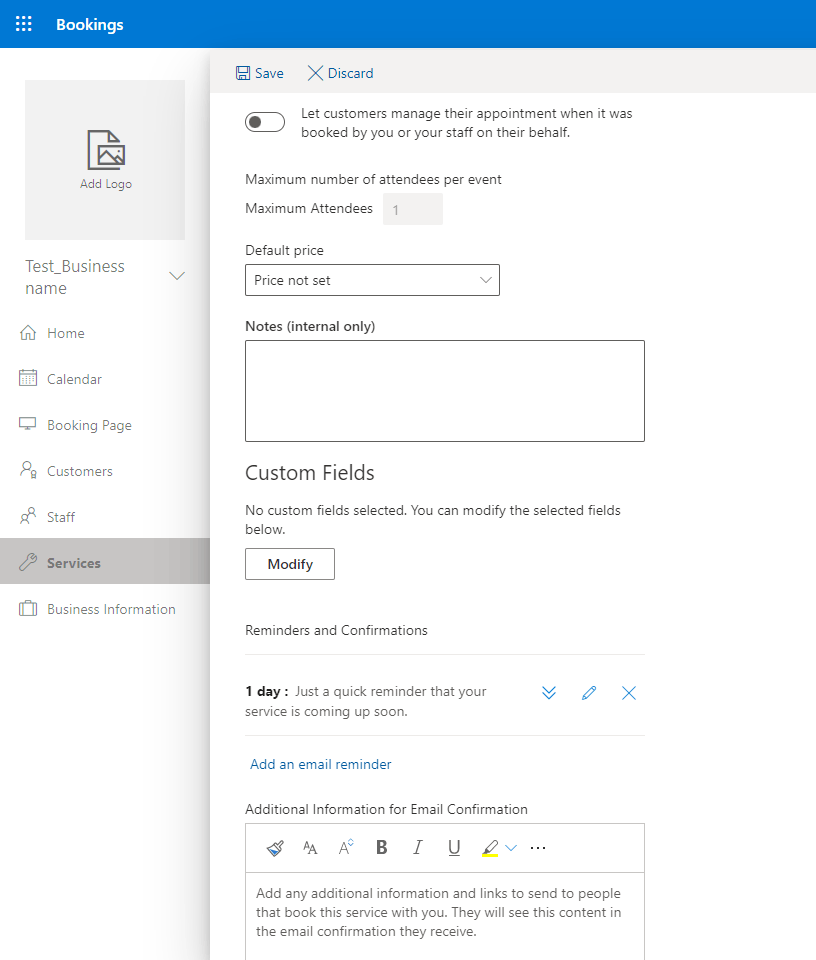Image resolution: width=816 pixels, height=960 pixels.
Task: Click the Services wrench icon
Action: coord(28,561)
